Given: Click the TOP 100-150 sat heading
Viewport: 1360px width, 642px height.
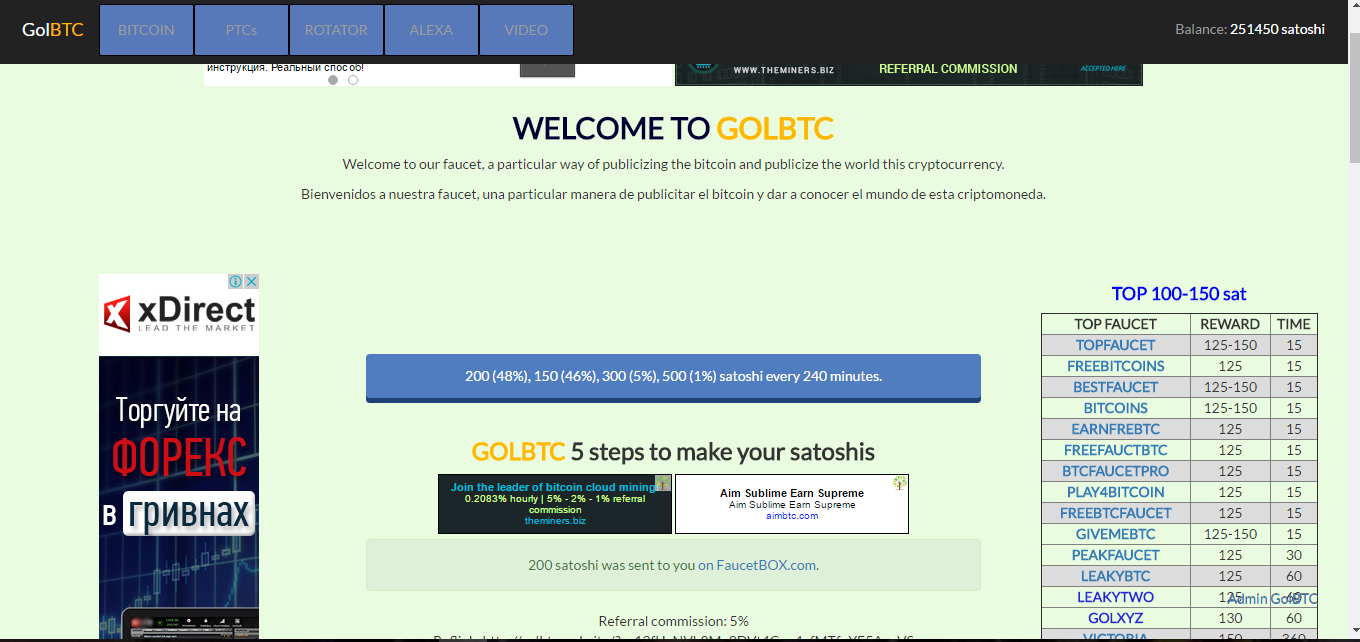Looking at the screenshot, I should click(x=1179, y=294).
